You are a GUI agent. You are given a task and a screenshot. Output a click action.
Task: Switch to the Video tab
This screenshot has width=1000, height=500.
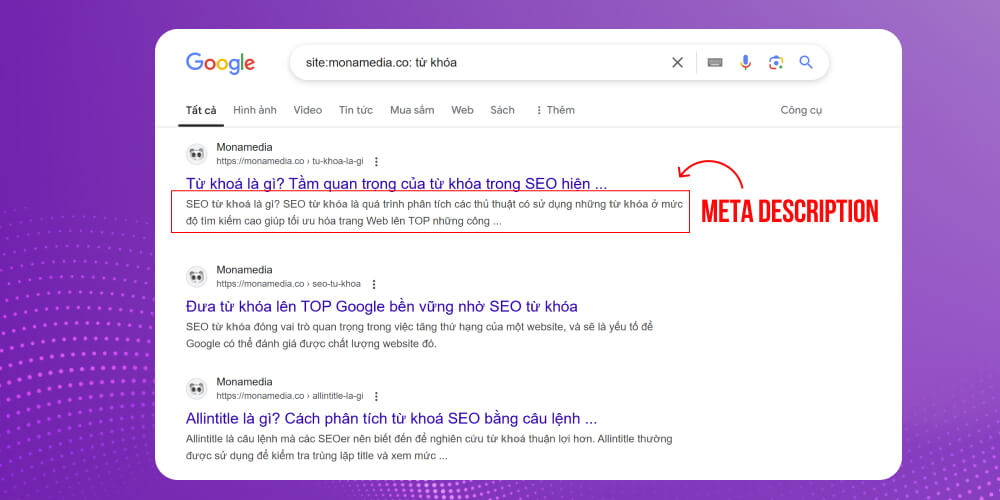pos(307,110)
